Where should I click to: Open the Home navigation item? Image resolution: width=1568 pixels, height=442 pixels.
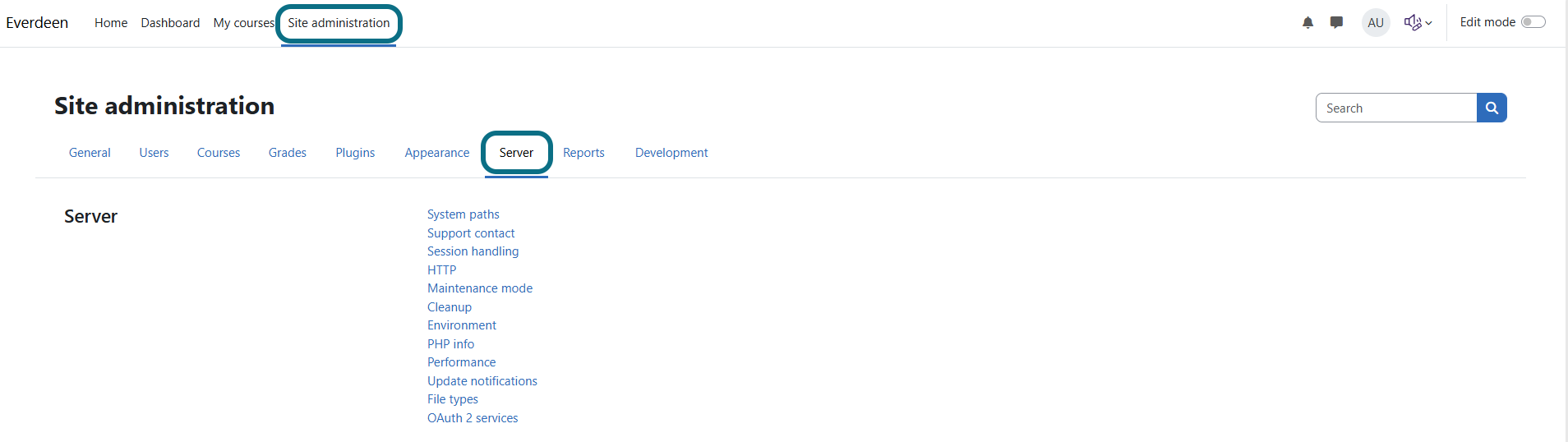click(x=111, y=23)
